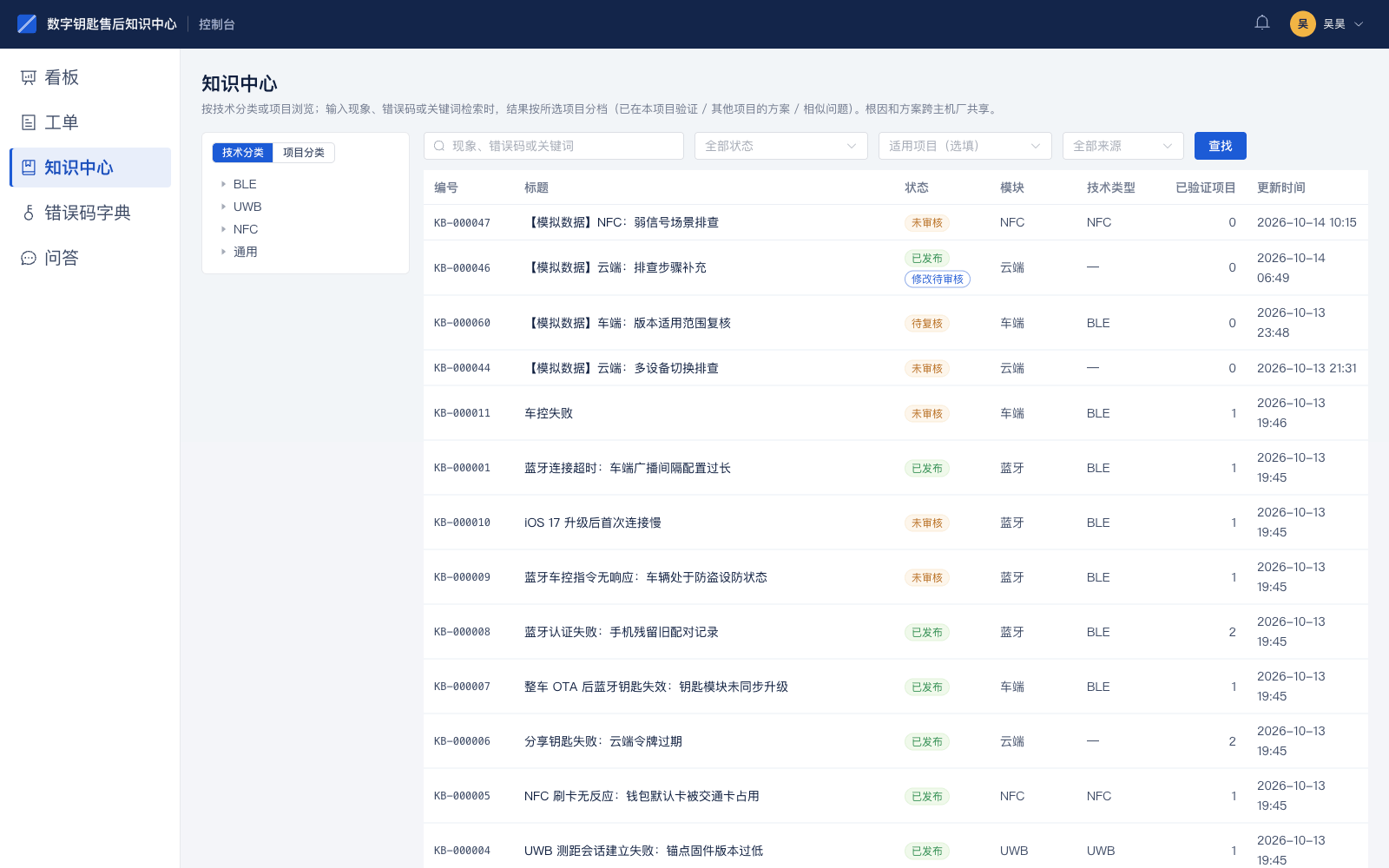
Task: Click the 已验证项目 column header
Action: (x=1206, y=187)
